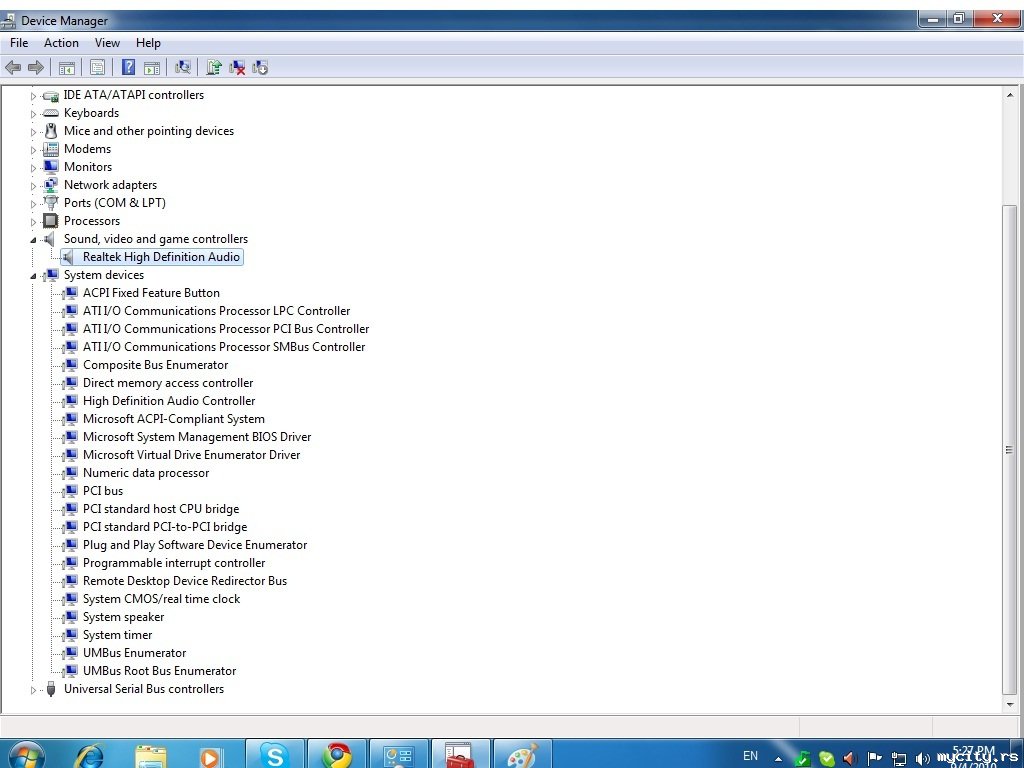Click the scrollbar down arrow
Viewport: 1024px width, 768px height.
[x=1010, y=704]
